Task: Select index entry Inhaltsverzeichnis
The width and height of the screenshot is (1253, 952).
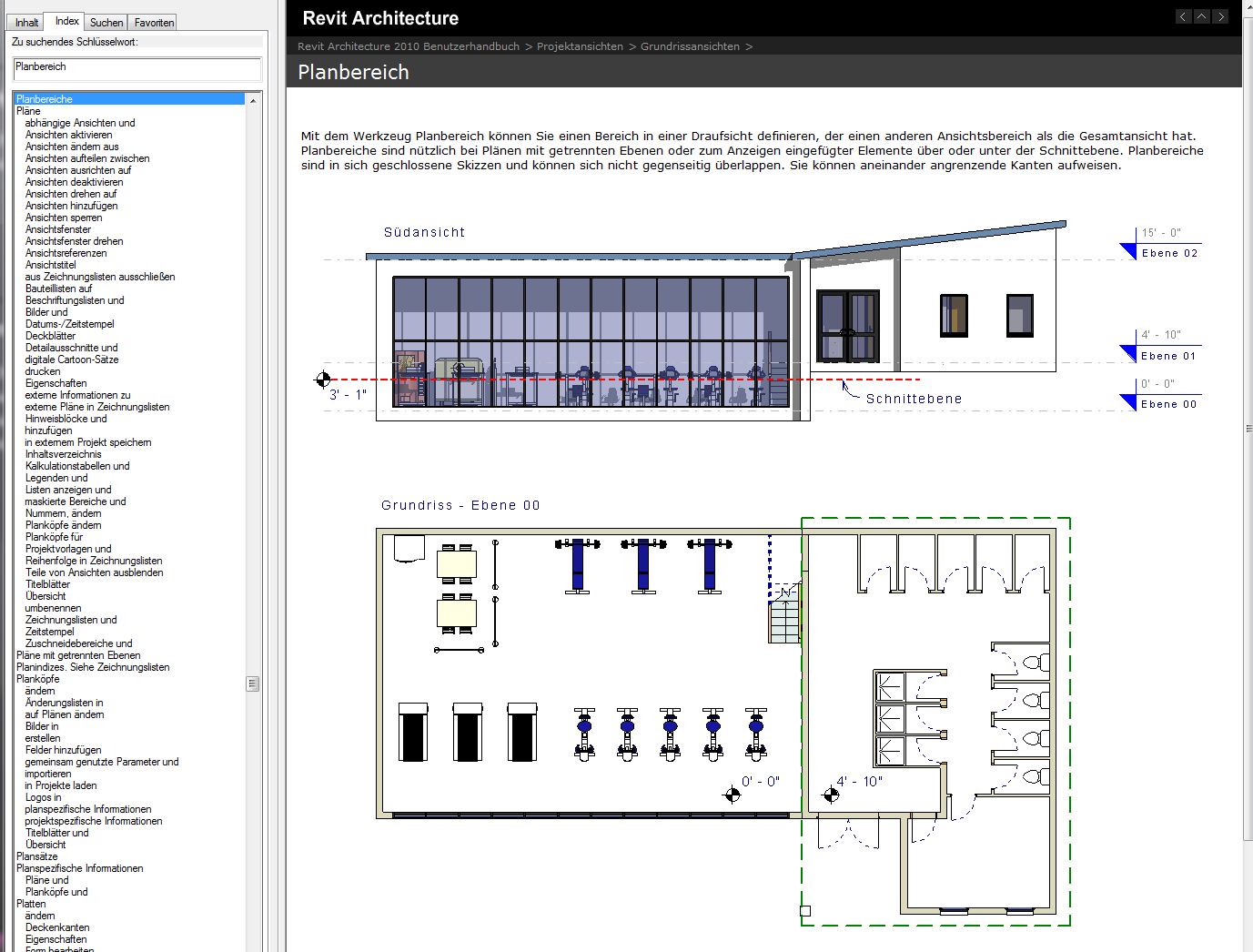Action: (x=63, y=454)
